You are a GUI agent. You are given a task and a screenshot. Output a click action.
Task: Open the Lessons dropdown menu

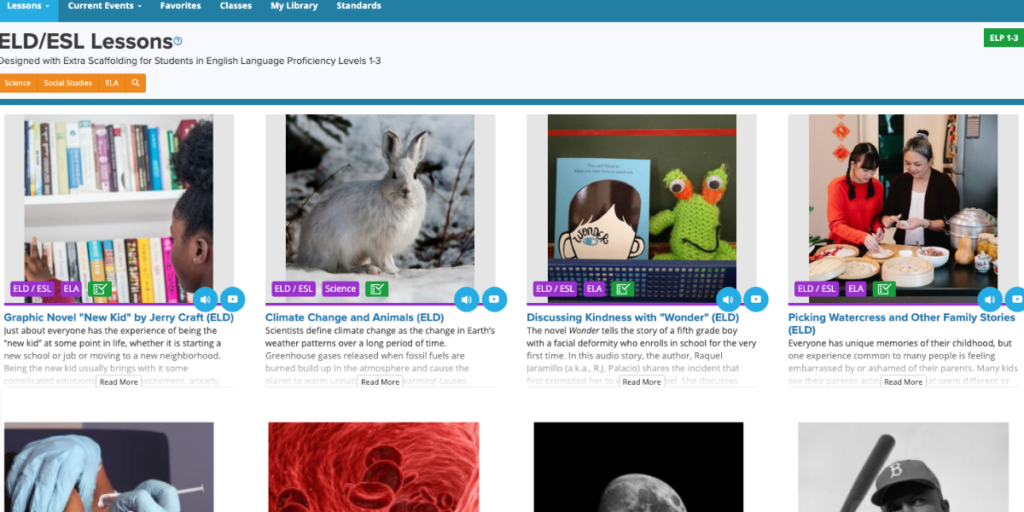pyautogui.click(x=28, y=7)
